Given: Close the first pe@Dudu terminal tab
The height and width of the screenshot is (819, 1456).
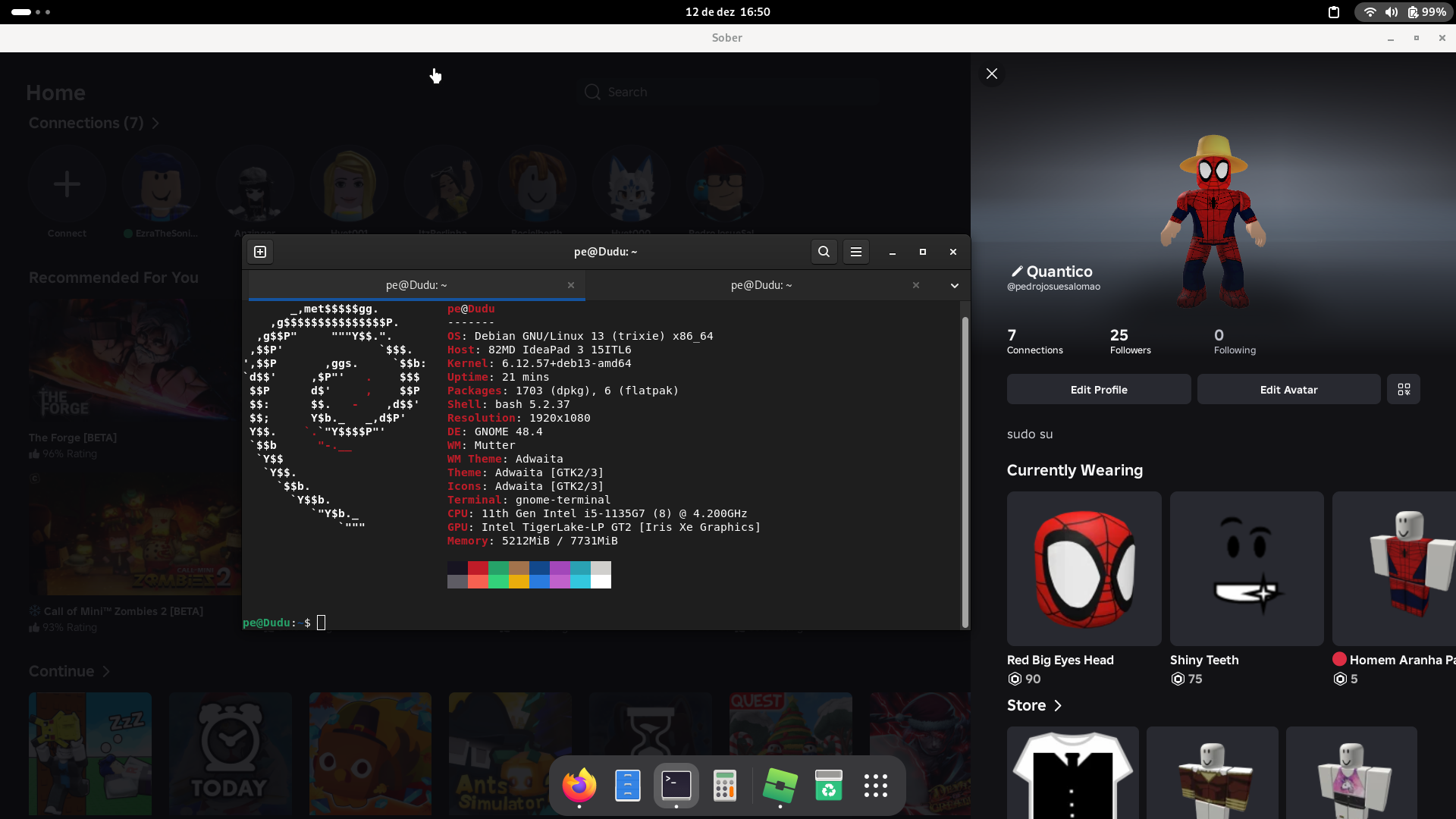Looking at the screenshot, I should [x=571, y=285].
